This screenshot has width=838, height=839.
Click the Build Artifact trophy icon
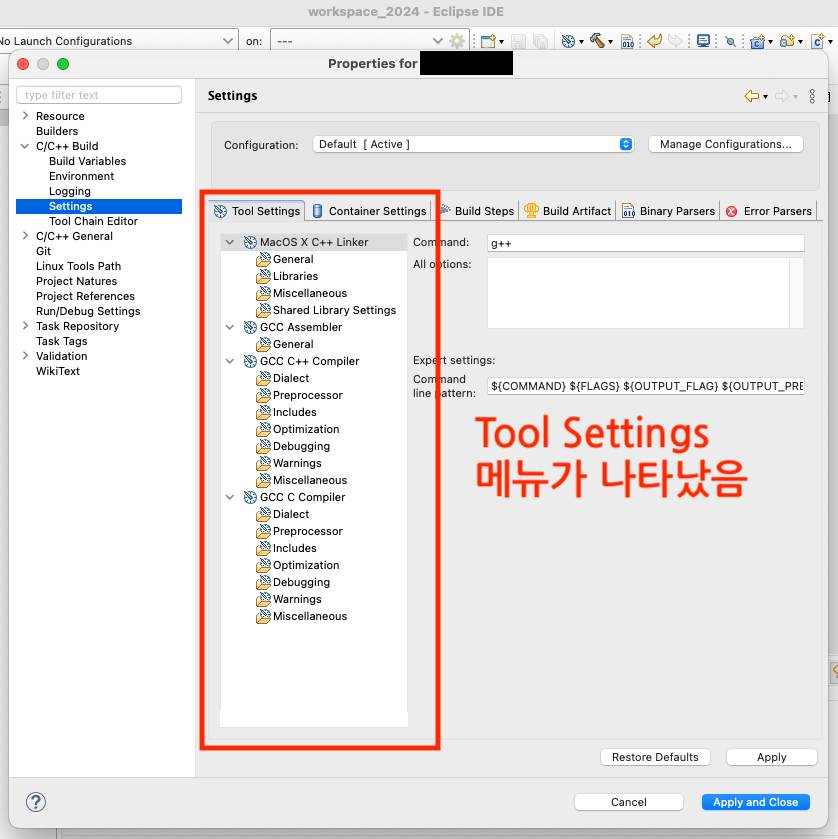[531, 210]
